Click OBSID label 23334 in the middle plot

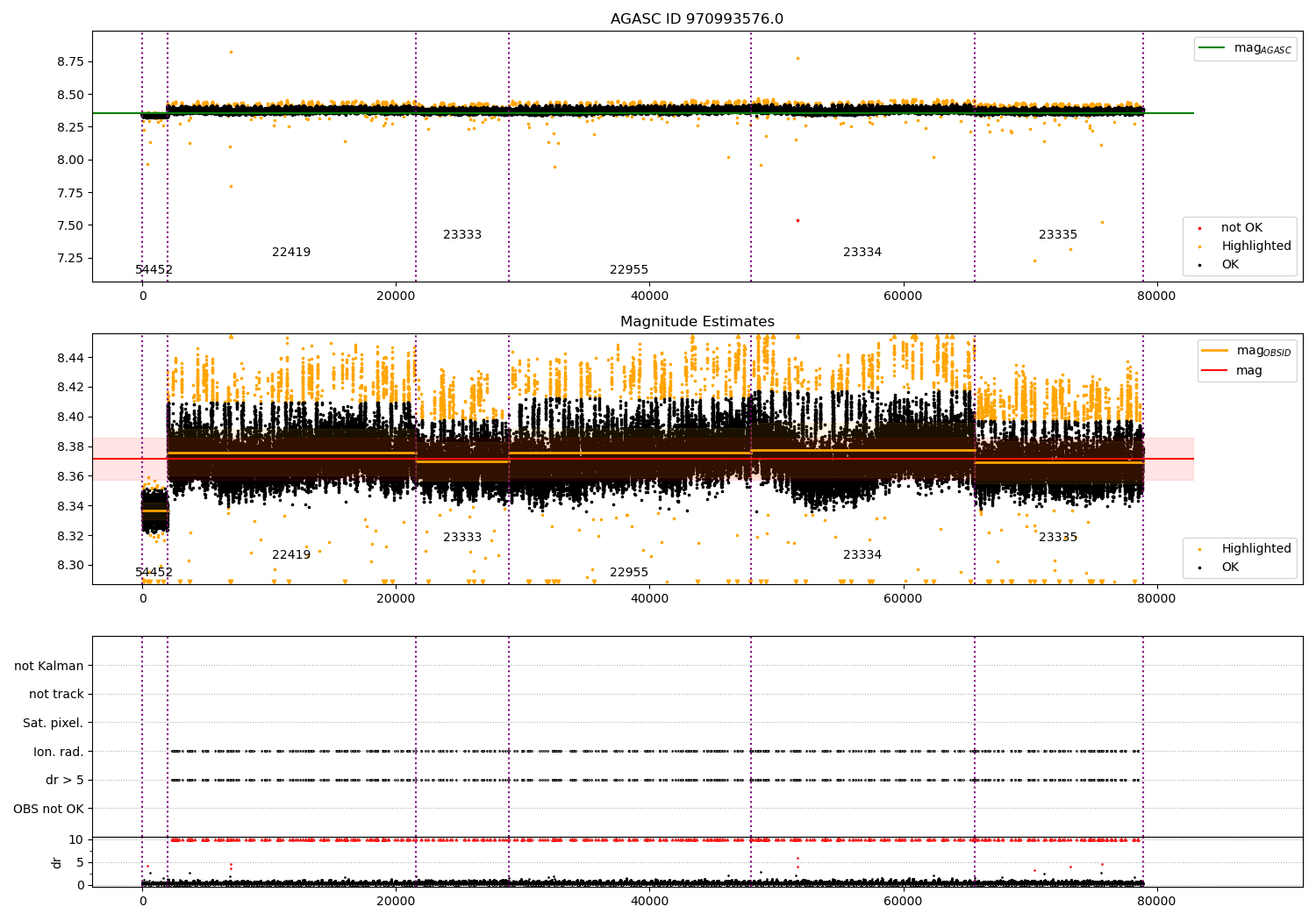pos(862,555)
